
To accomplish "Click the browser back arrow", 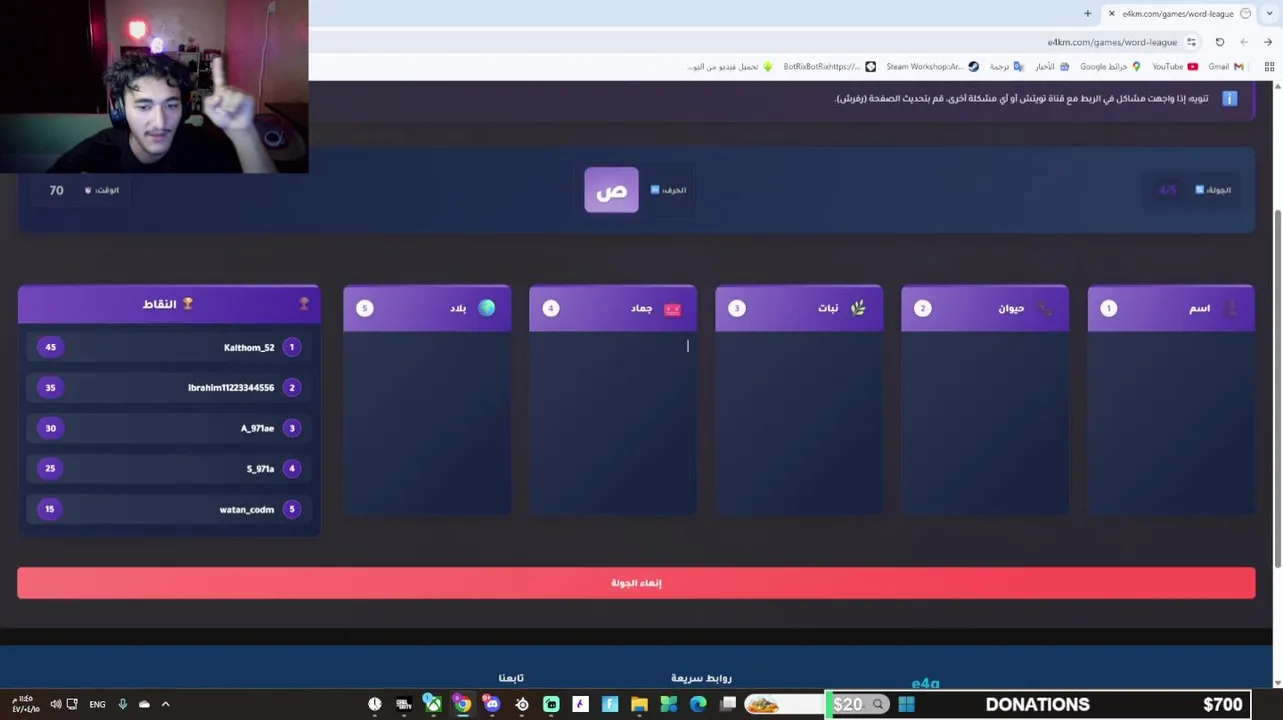I will click(x=1268, y=42).
